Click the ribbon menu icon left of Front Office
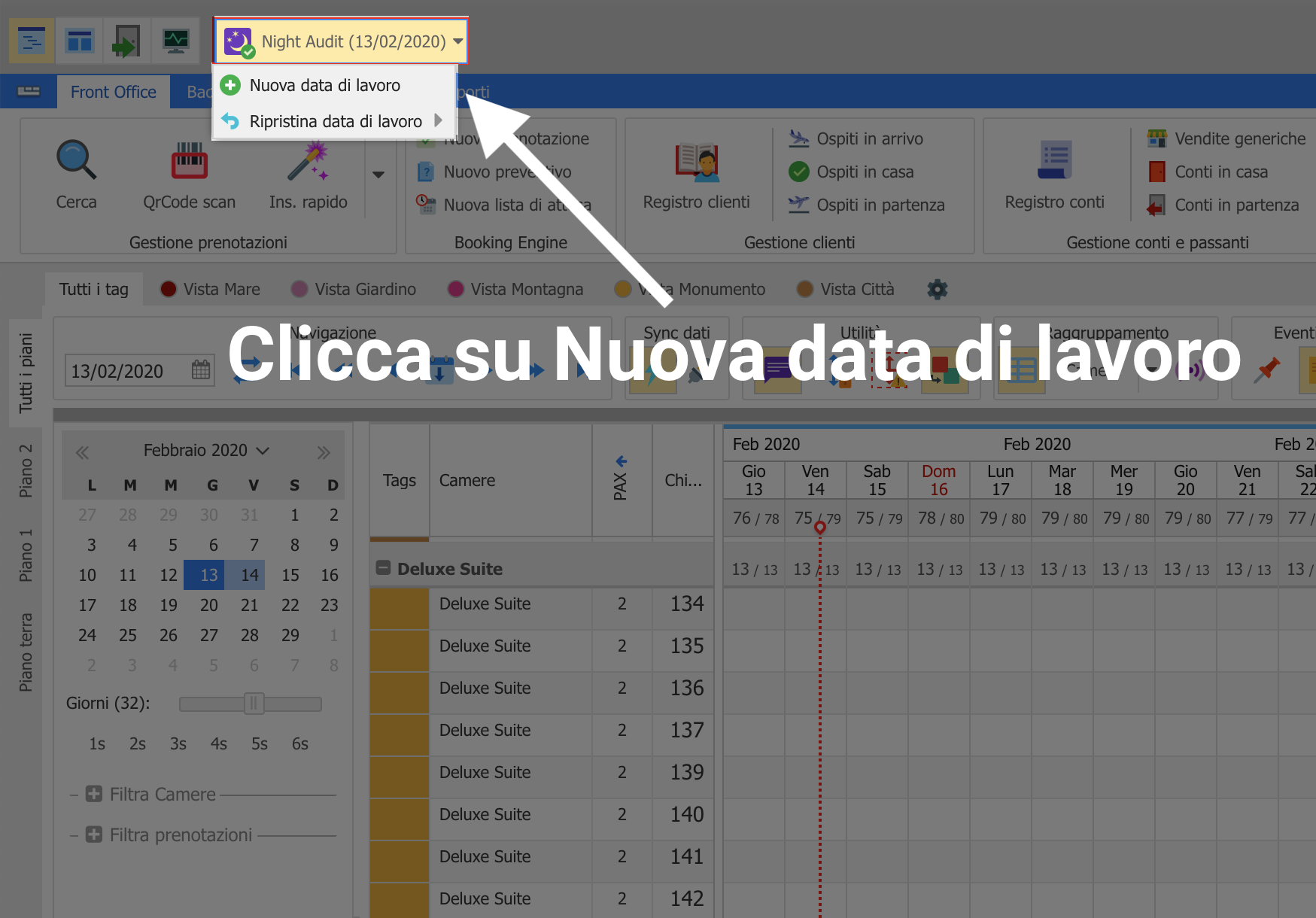 (x=29, y=92)
